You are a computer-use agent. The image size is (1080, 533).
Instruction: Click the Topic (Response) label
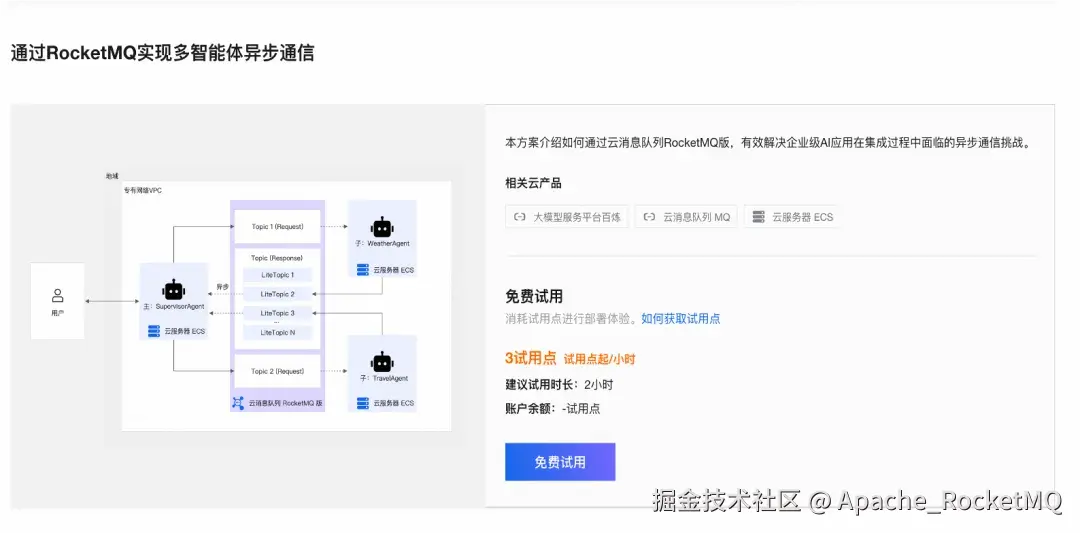pos(277,258)
